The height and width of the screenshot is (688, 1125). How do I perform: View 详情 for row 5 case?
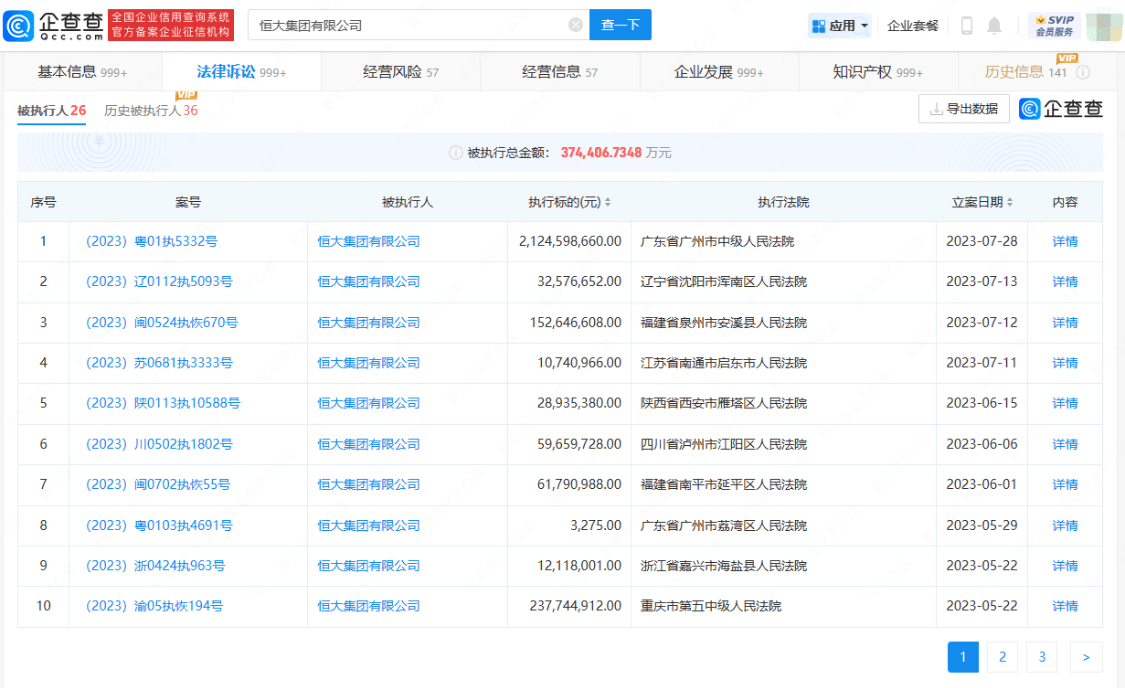[1065, 403]
